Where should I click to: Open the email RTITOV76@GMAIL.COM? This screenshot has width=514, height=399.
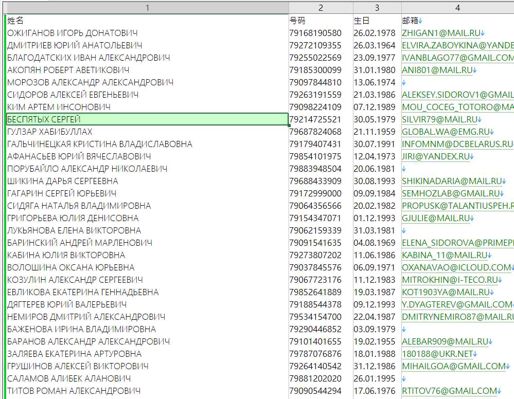click(450, 391)
